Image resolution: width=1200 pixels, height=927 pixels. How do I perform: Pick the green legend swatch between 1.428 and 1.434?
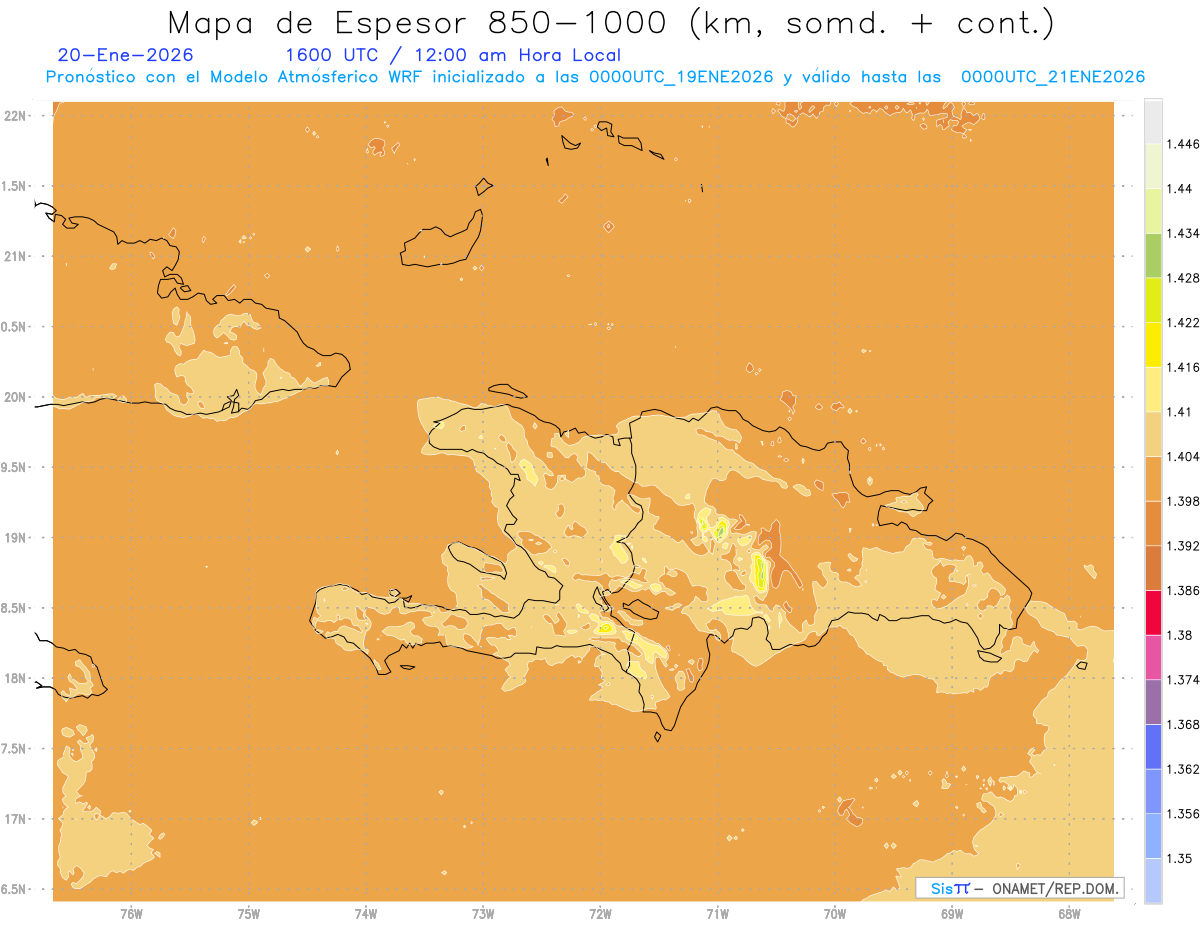coord(1153,255)
